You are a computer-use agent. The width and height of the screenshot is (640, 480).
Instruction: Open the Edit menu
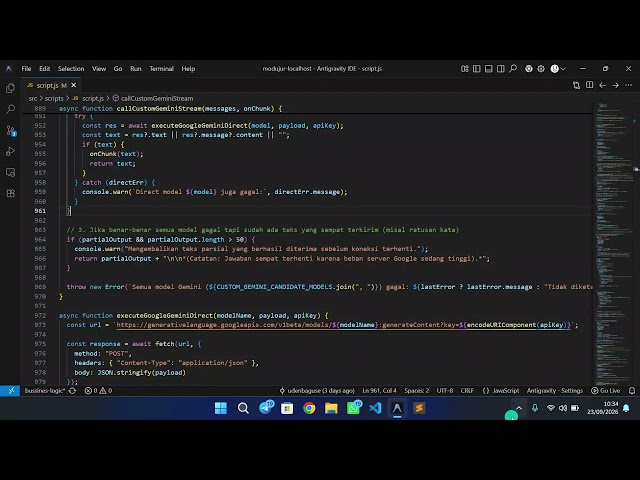44,69
